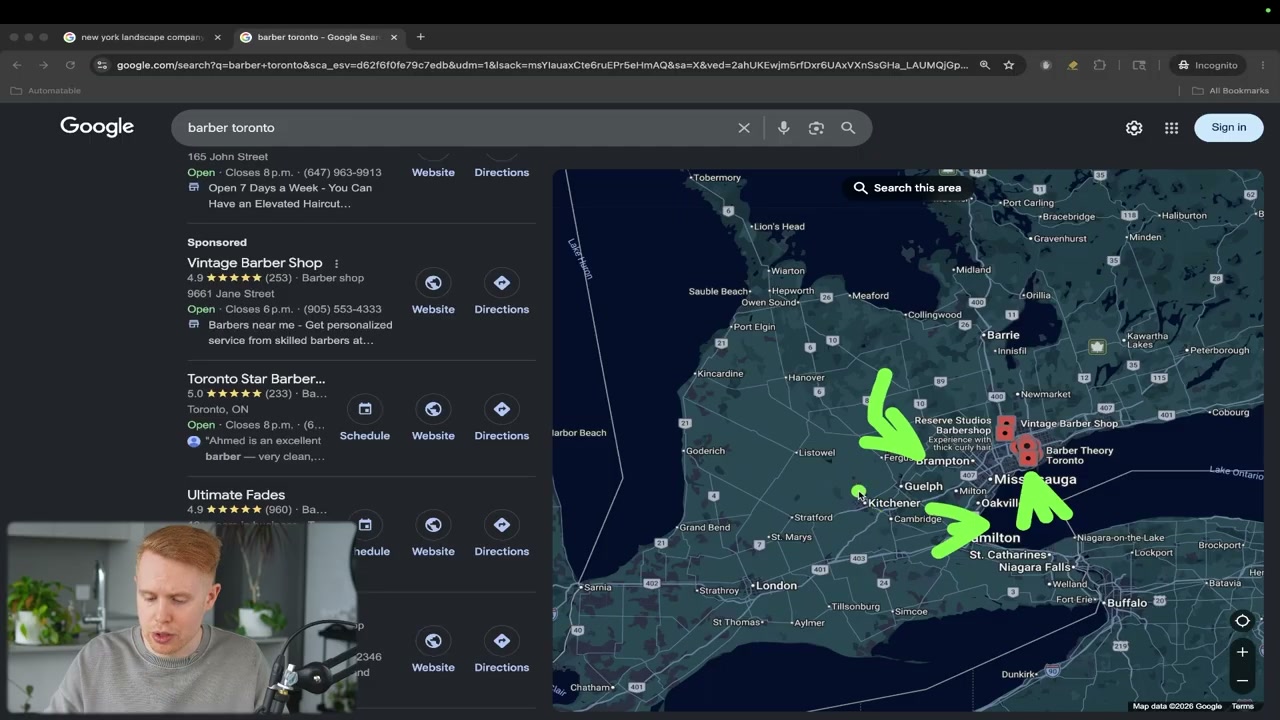Open directions icon in bottom listing row
This screenshot has width=1280, height=720.
point(502,641)
